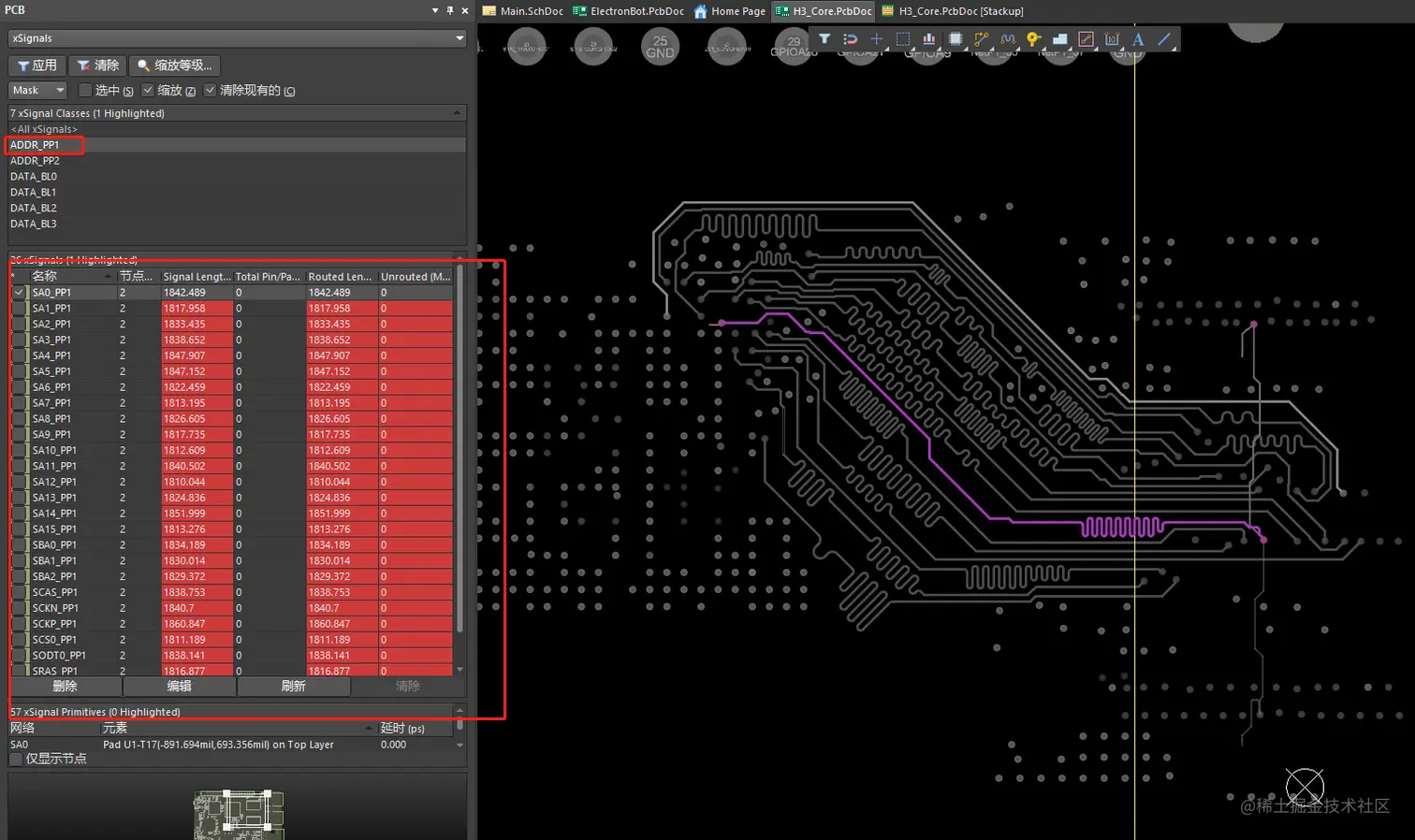Toggle the 清除现有的 (C) checkbox
The image size is (1415, 840).
point(210,90)
